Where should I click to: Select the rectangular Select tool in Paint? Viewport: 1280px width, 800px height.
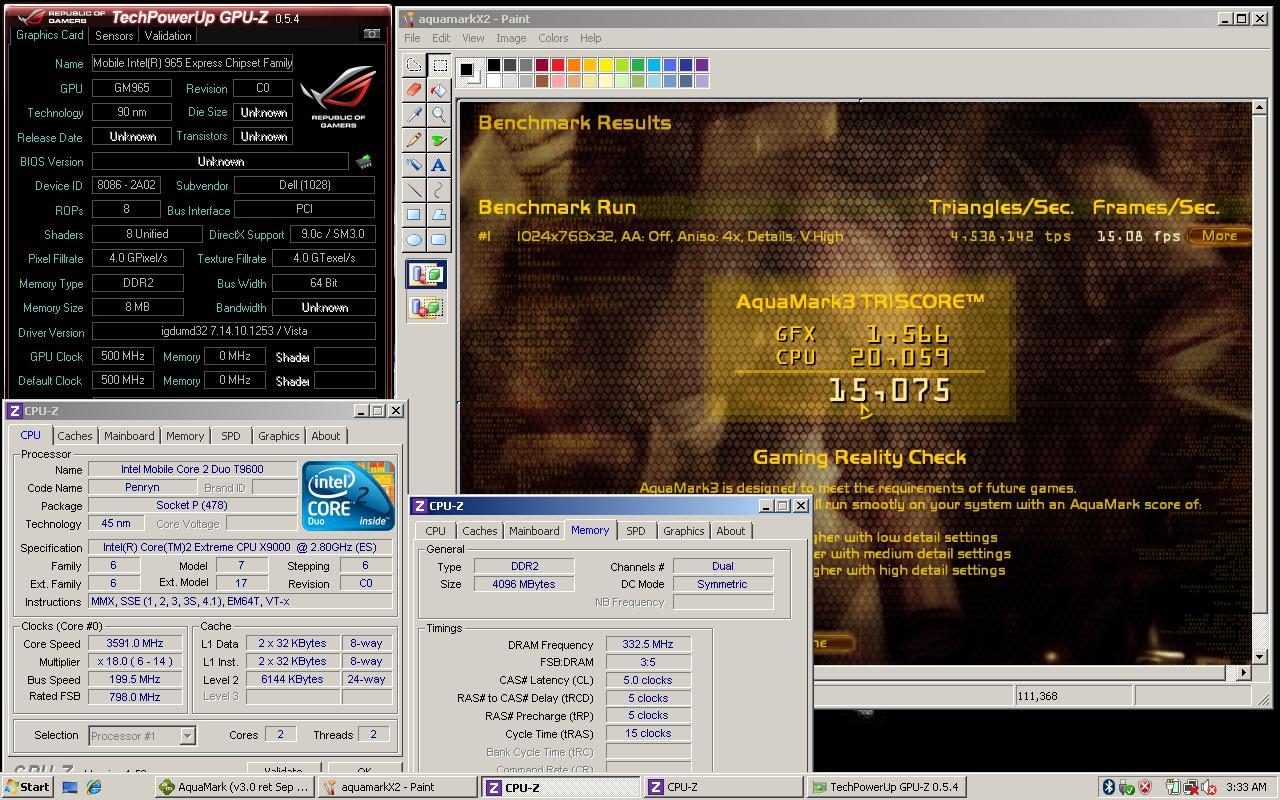tap(439, 66)
